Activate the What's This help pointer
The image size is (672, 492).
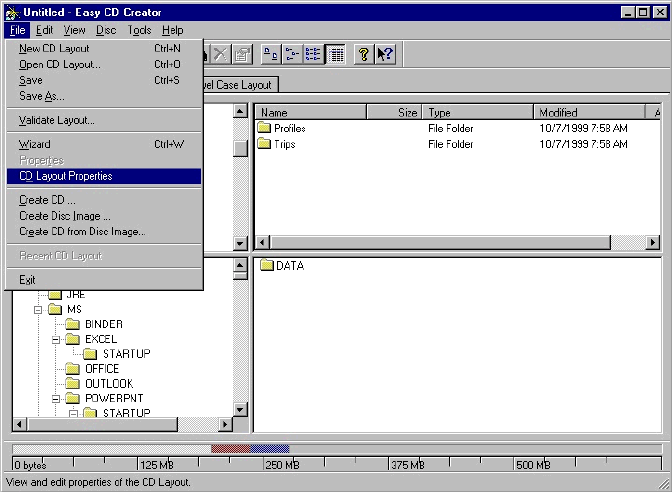click(x=385, y=54)
